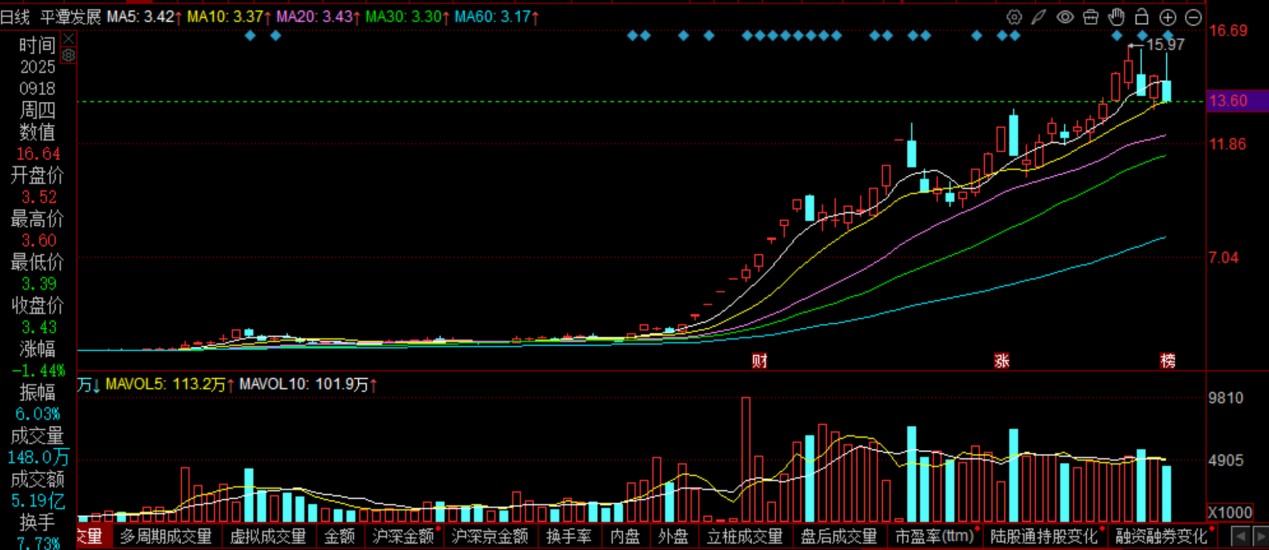This screenshot has height=550, width=1269.
Task: Click the 4905 volume axis value
Action: [x=1226, y=461]
